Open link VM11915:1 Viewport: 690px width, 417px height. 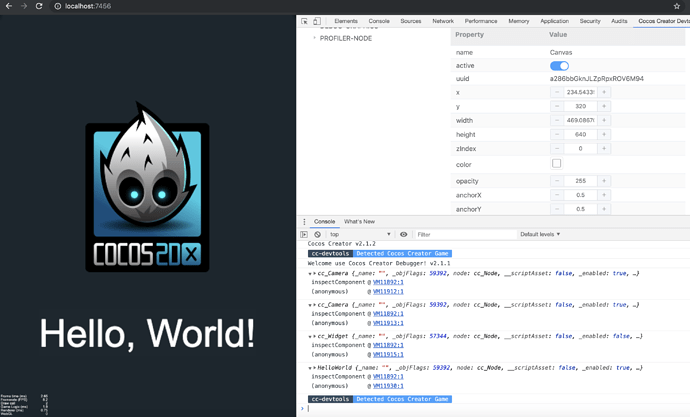coord(388,355)
